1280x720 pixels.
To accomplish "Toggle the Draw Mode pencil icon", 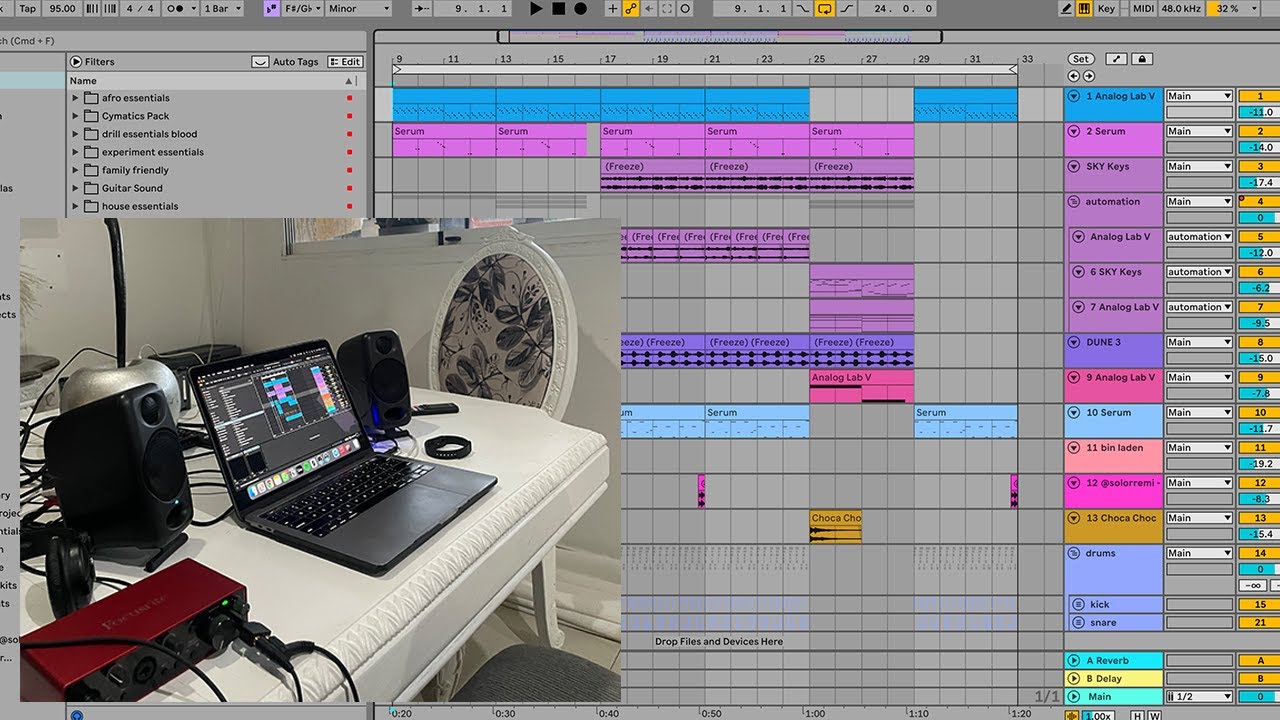I will [1067, 8].
